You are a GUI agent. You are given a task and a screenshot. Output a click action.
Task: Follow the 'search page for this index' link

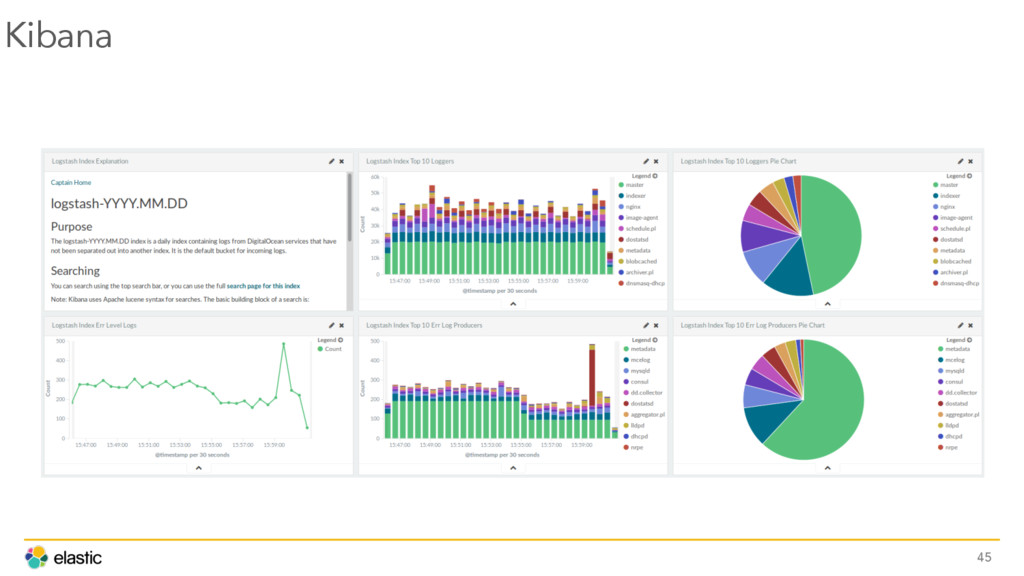coord(263,286)
